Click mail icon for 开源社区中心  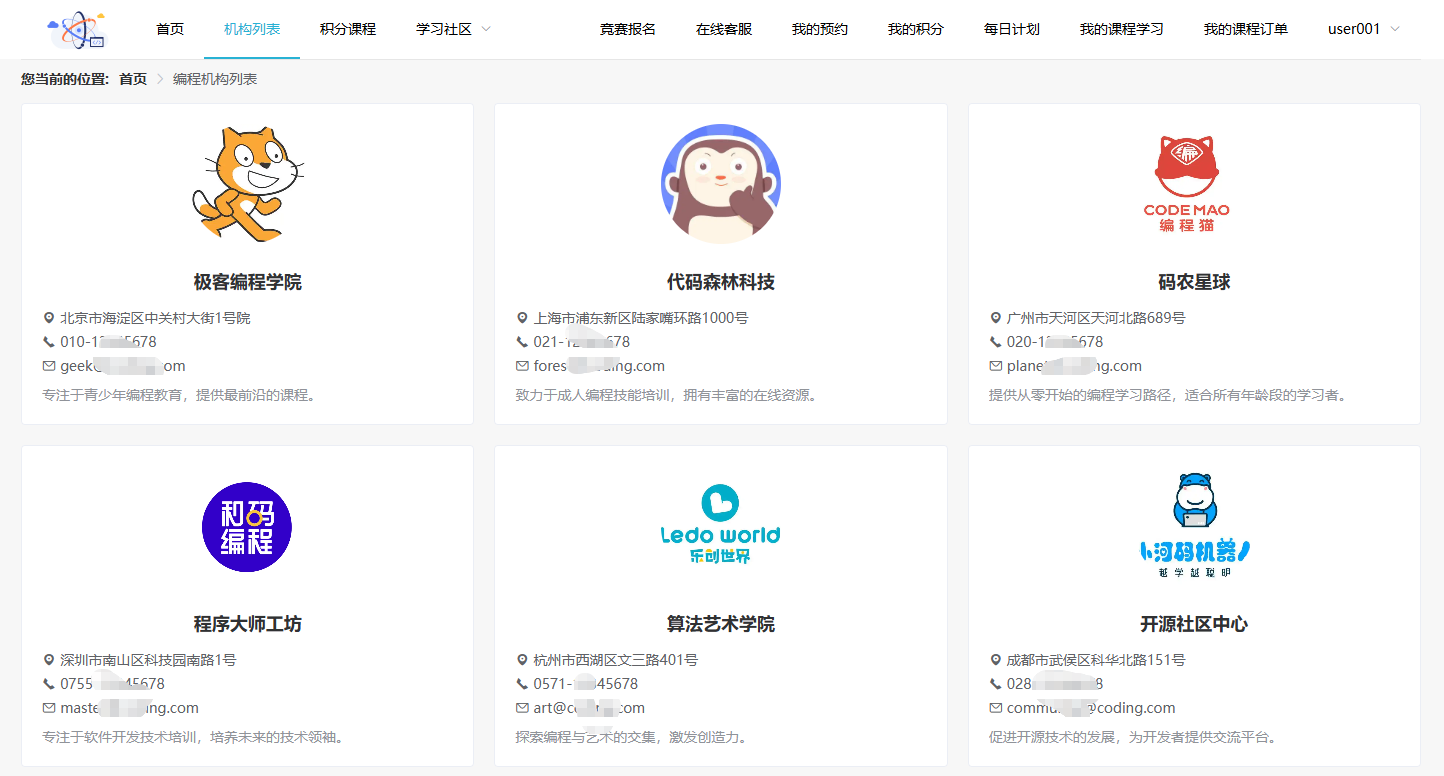pyautogui.click(x=996, y=708)
